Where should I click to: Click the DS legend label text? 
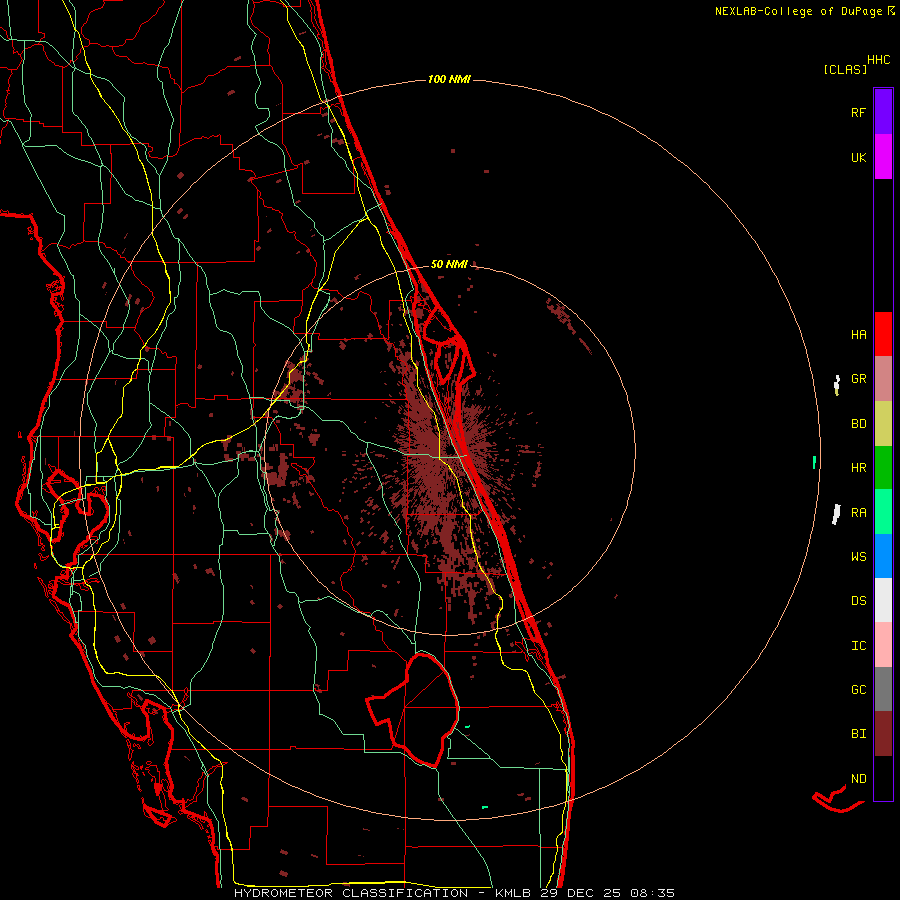(858, 601)
